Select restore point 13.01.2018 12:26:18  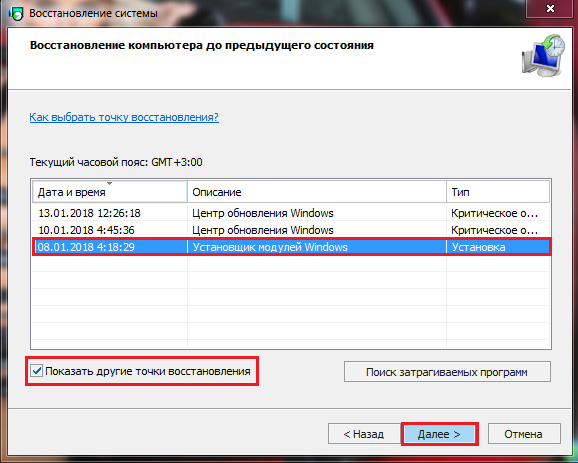(291, 213)
